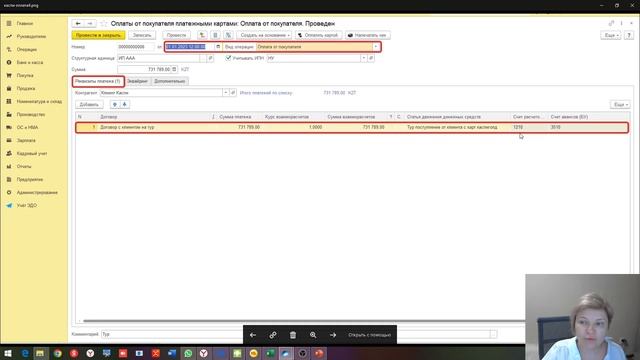The image size is (640, 360).
Task: Open the Администрирование section
Action: pyautogui.click(x=37, y=192)
